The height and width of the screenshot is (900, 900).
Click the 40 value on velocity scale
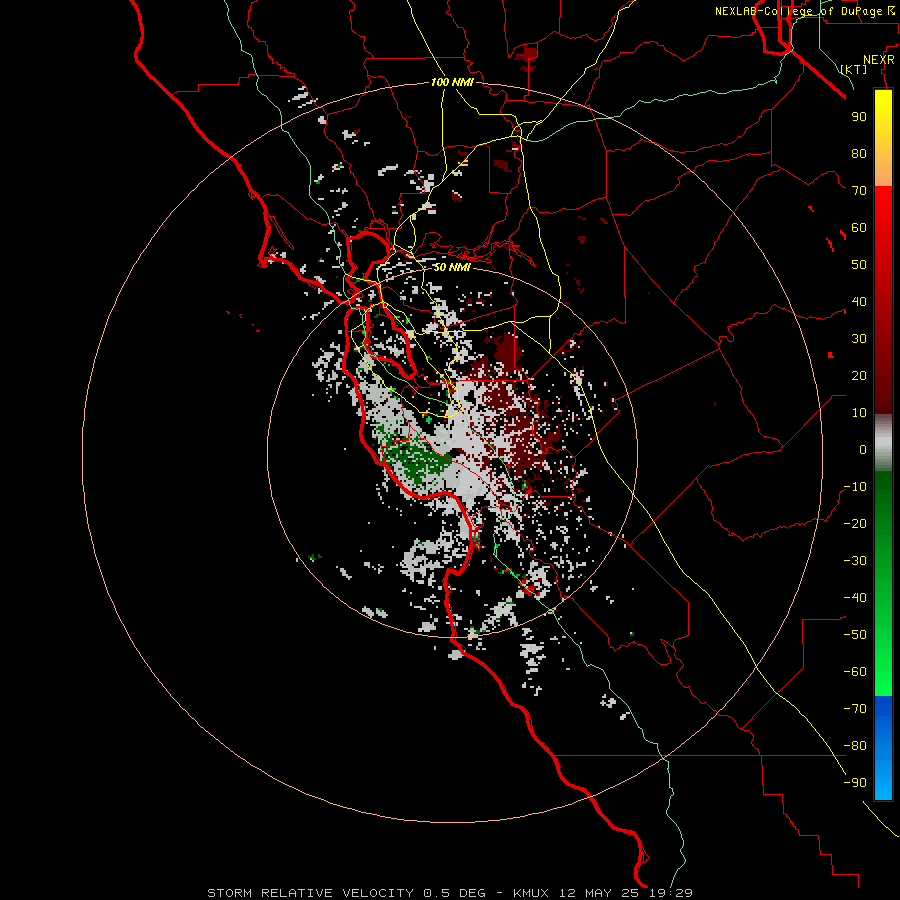click(859, 301)
